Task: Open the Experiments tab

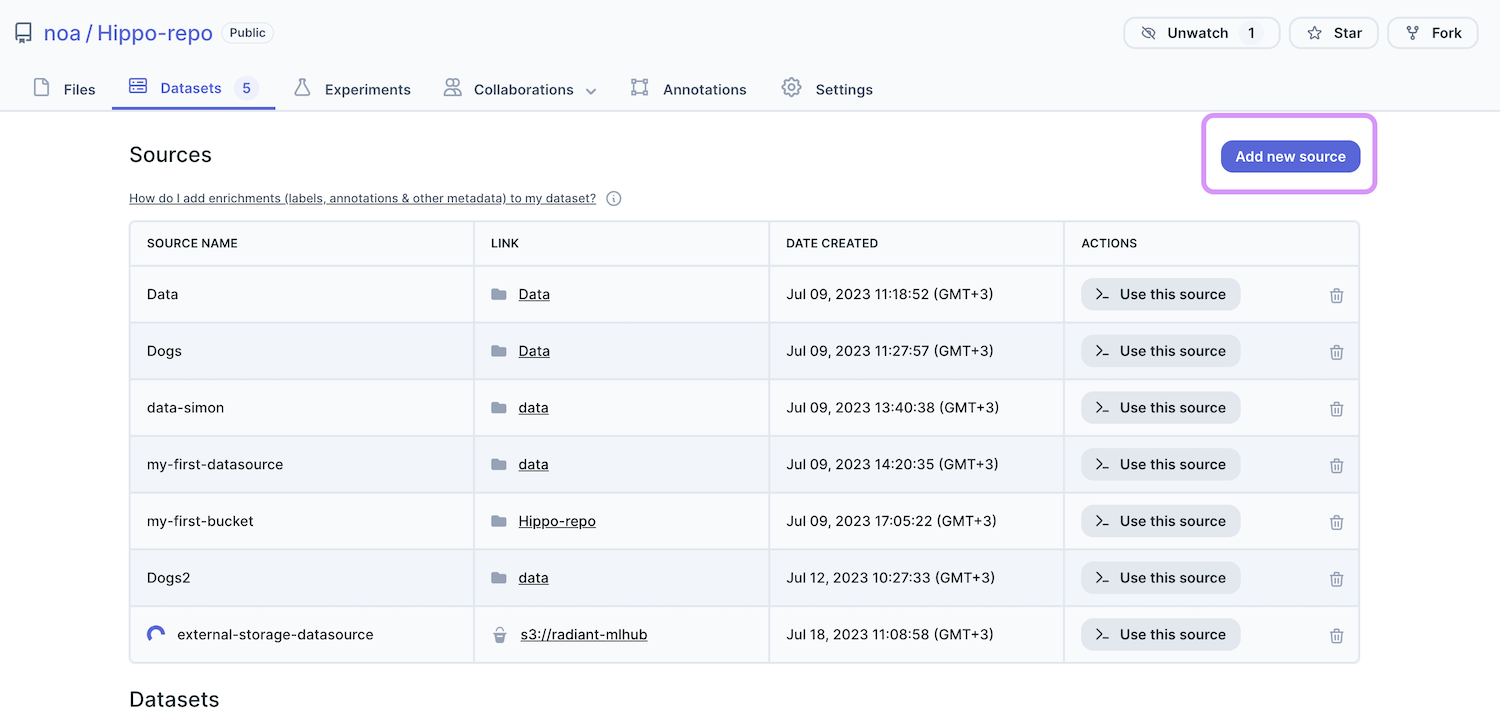Action: (352, 89)
